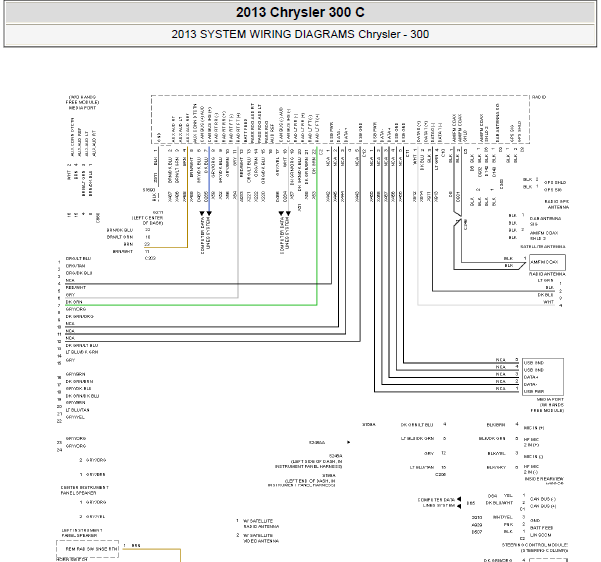The height and width of the screenshot is (562, 601).
Task: Click the BATT FEED terminal label
Action: [541, 528]
